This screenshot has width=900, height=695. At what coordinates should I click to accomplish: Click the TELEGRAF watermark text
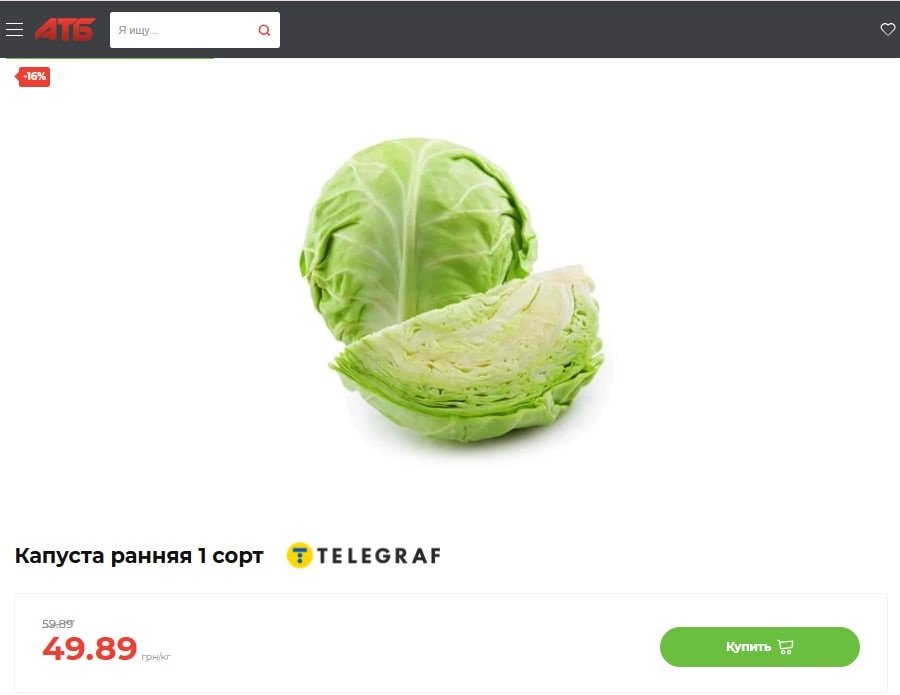379,556
